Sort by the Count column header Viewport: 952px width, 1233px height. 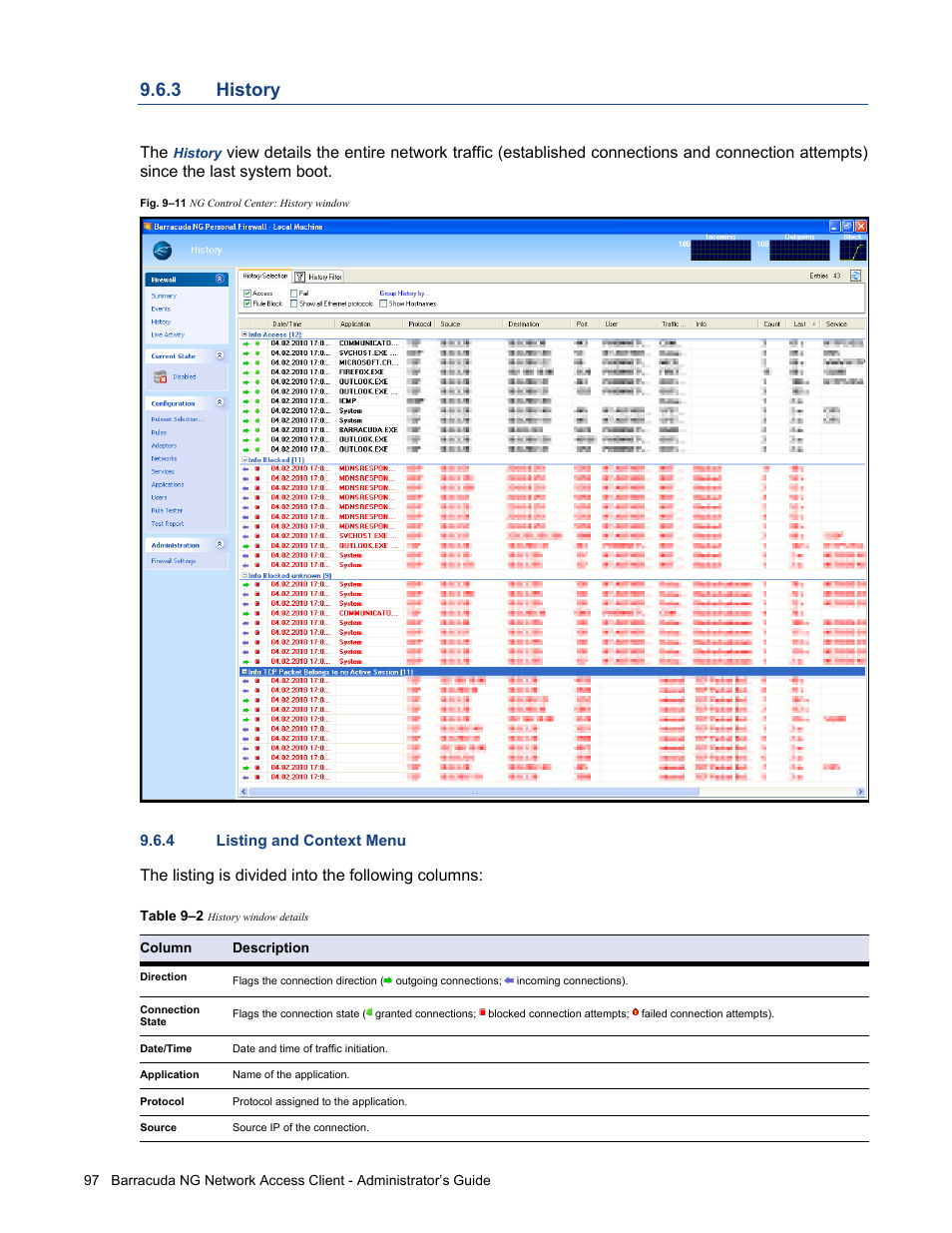[x=772, y=323]
